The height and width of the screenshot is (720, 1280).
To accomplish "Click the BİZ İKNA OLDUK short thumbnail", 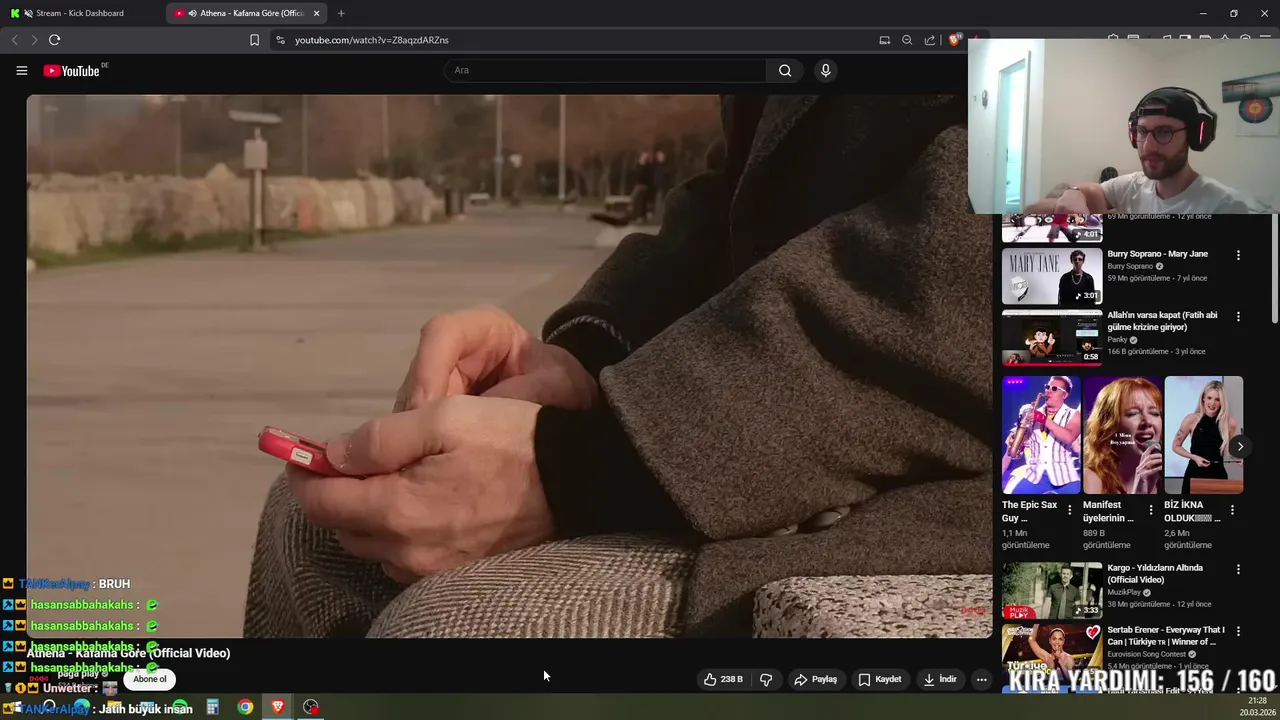I will pyautogui.click(x=1204, y=435).
